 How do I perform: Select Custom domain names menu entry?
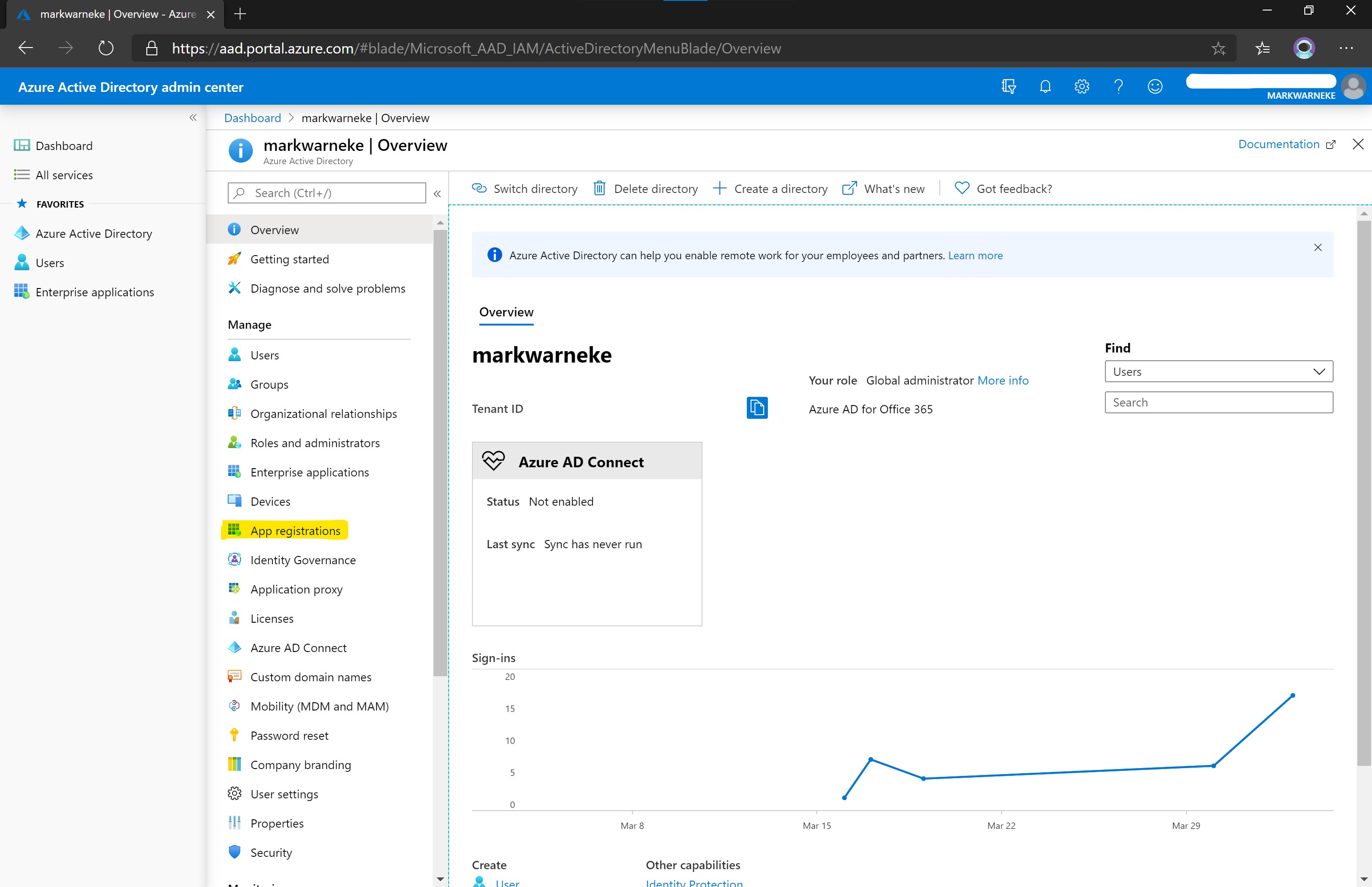311,677
